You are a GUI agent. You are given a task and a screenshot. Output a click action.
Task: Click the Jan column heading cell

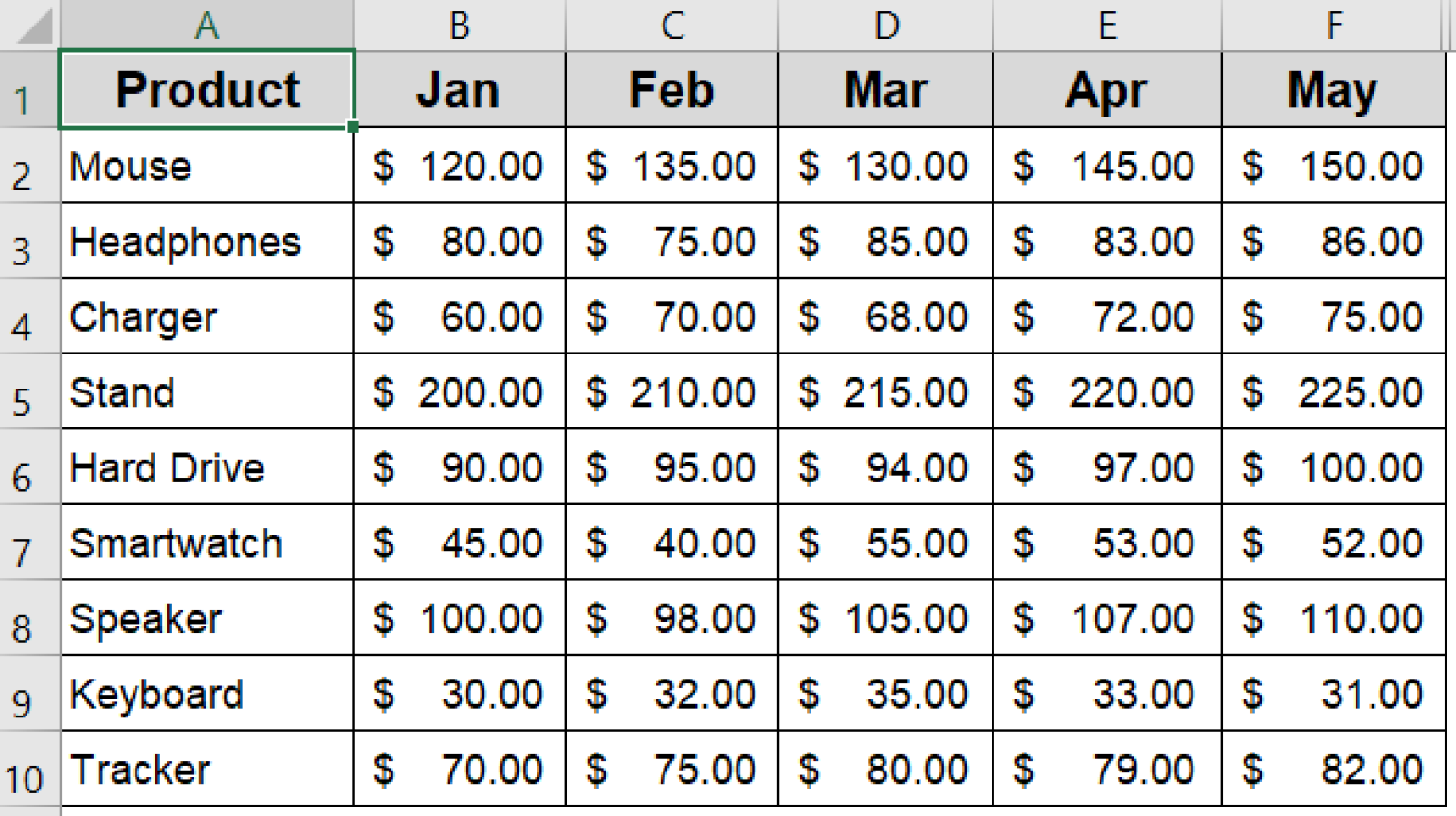tap(459, 90)
